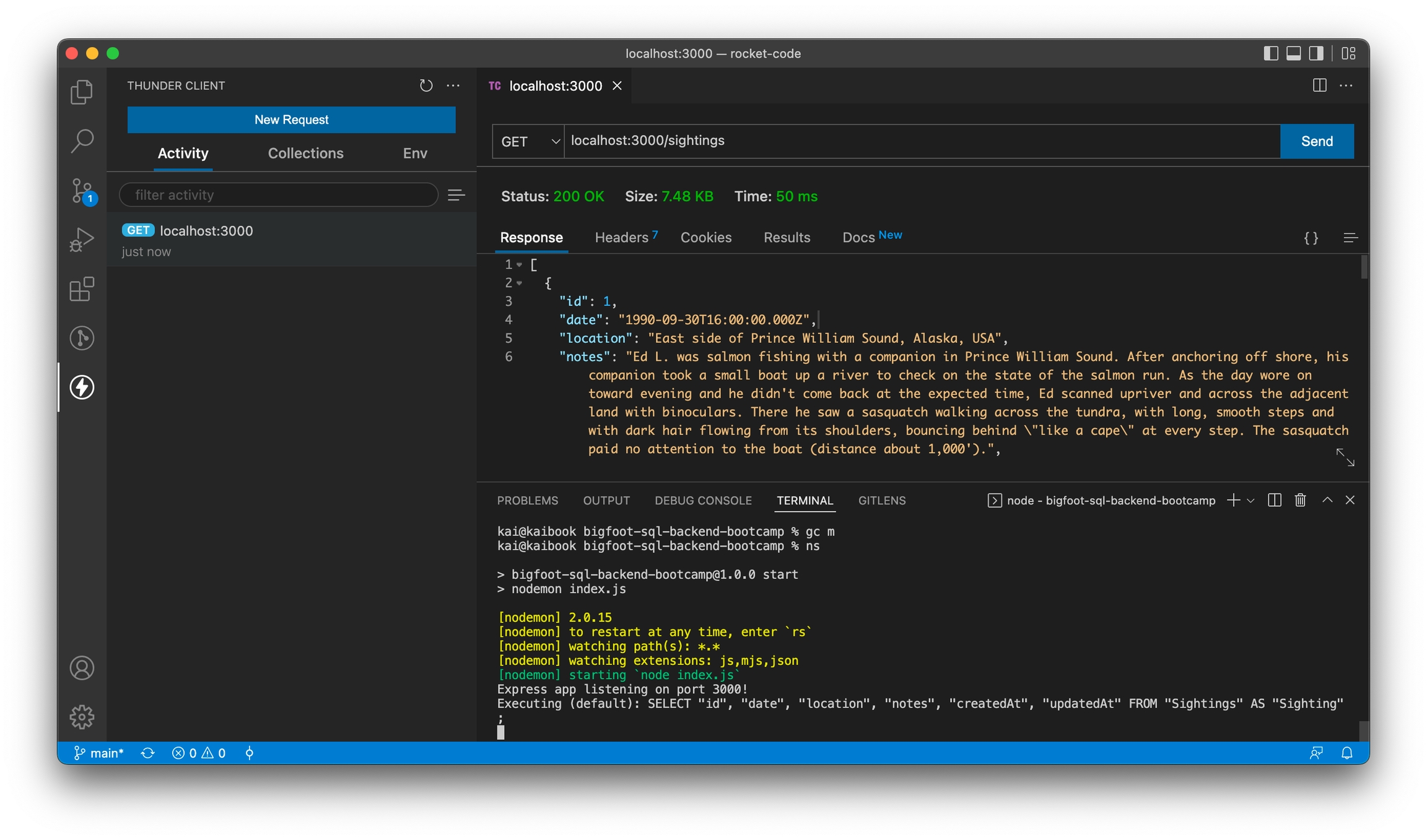Switch to the Collections tab

click(x=305, y=154)
